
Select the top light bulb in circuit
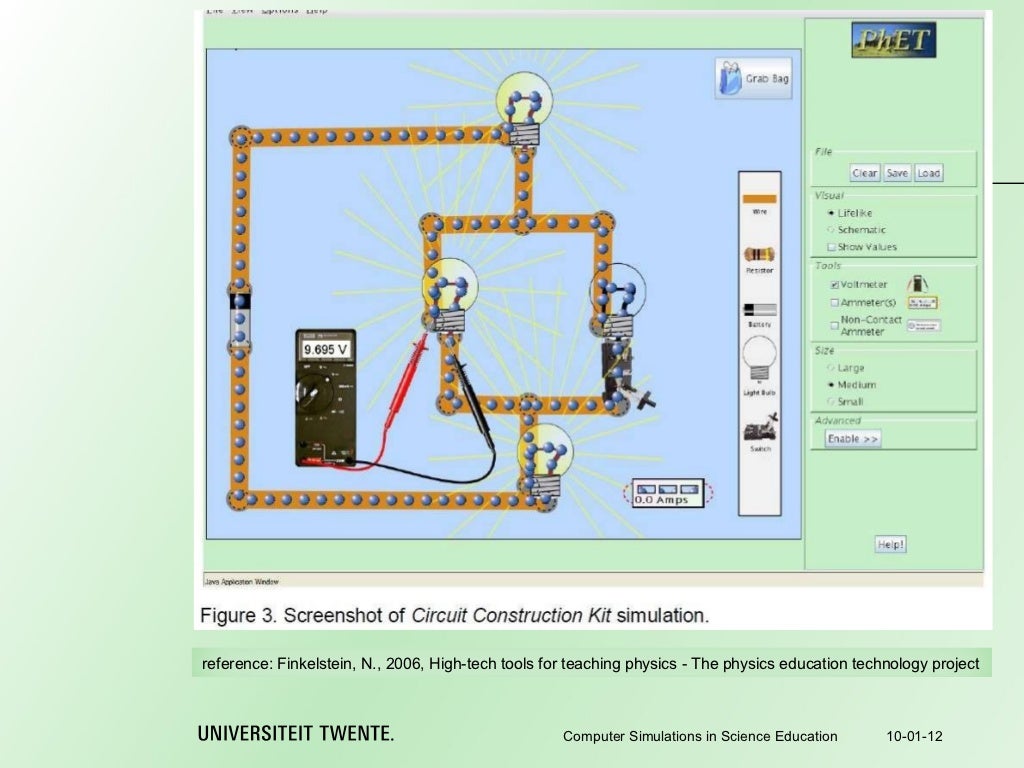(524, 110)
